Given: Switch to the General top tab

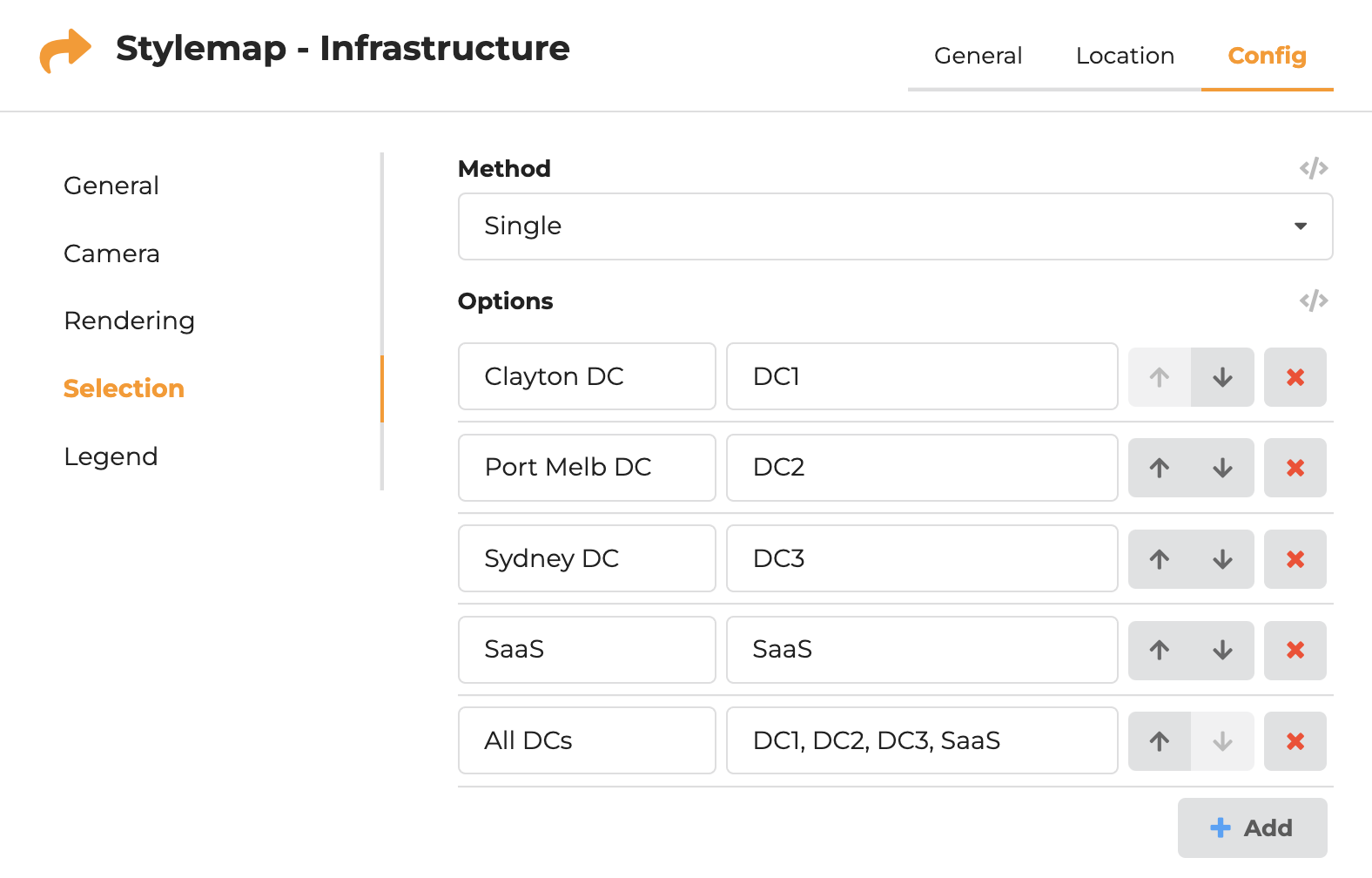Looking at the screenshot, I should click(x=978, y=57).
